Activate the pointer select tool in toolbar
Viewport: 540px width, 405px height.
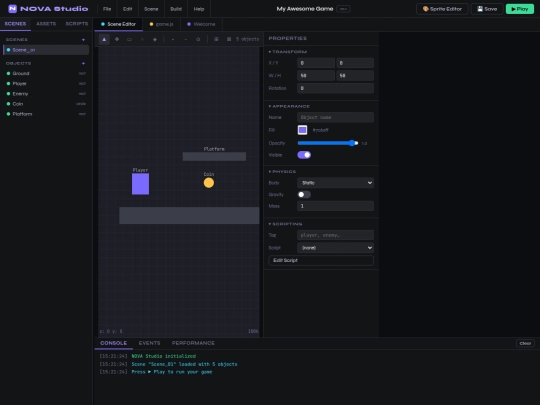104,39
